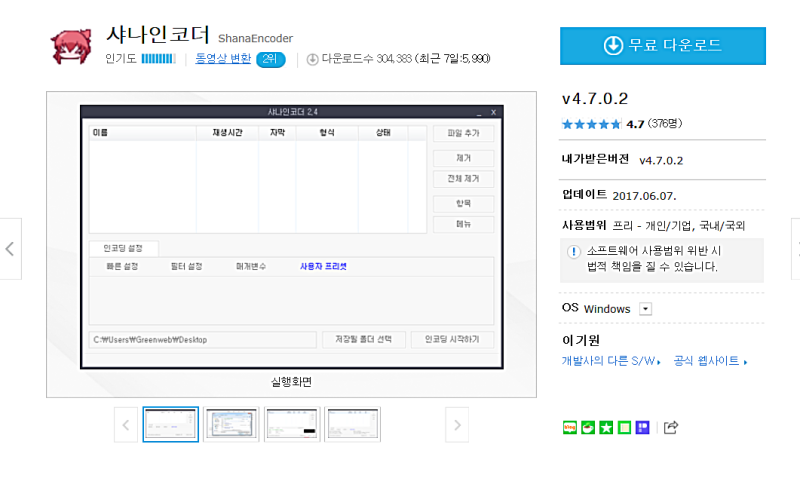Click 메뉴 button in preview

[x=463, y=224]
